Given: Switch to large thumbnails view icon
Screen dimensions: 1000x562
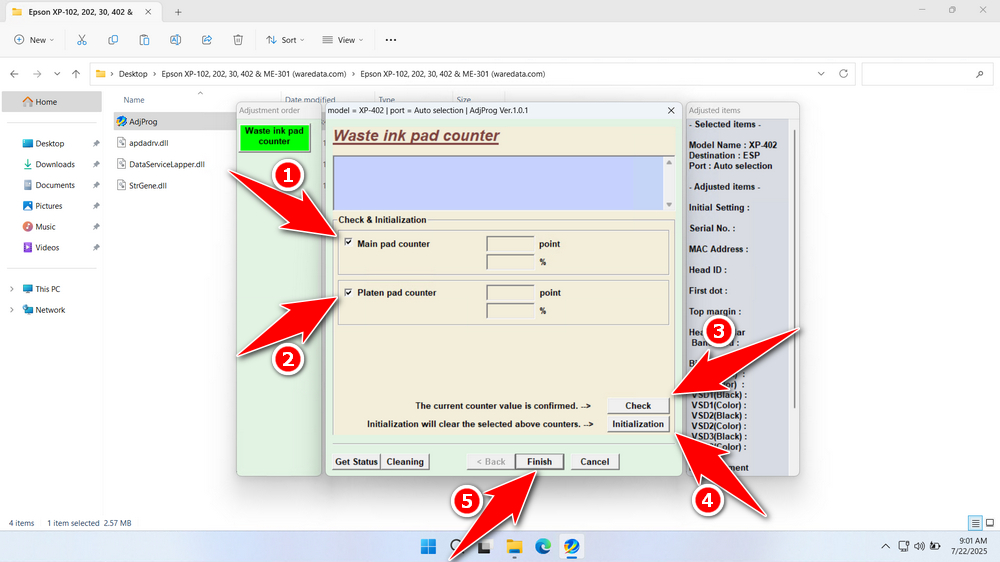Looking at the screenshot, I should point(990,523).
